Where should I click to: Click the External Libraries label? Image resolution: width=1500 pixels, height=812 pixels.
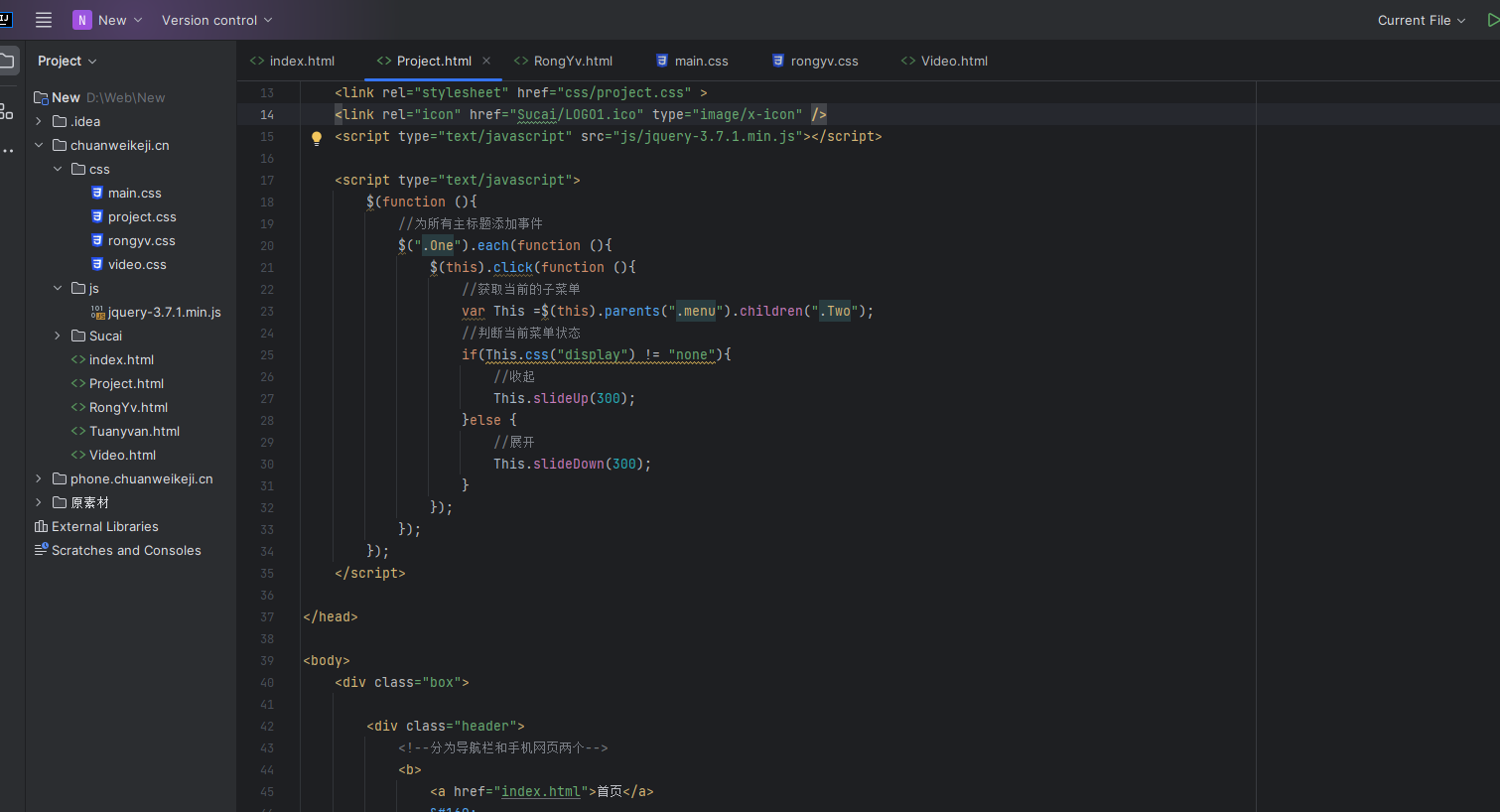pyautogui.click(x=105, y=526)
